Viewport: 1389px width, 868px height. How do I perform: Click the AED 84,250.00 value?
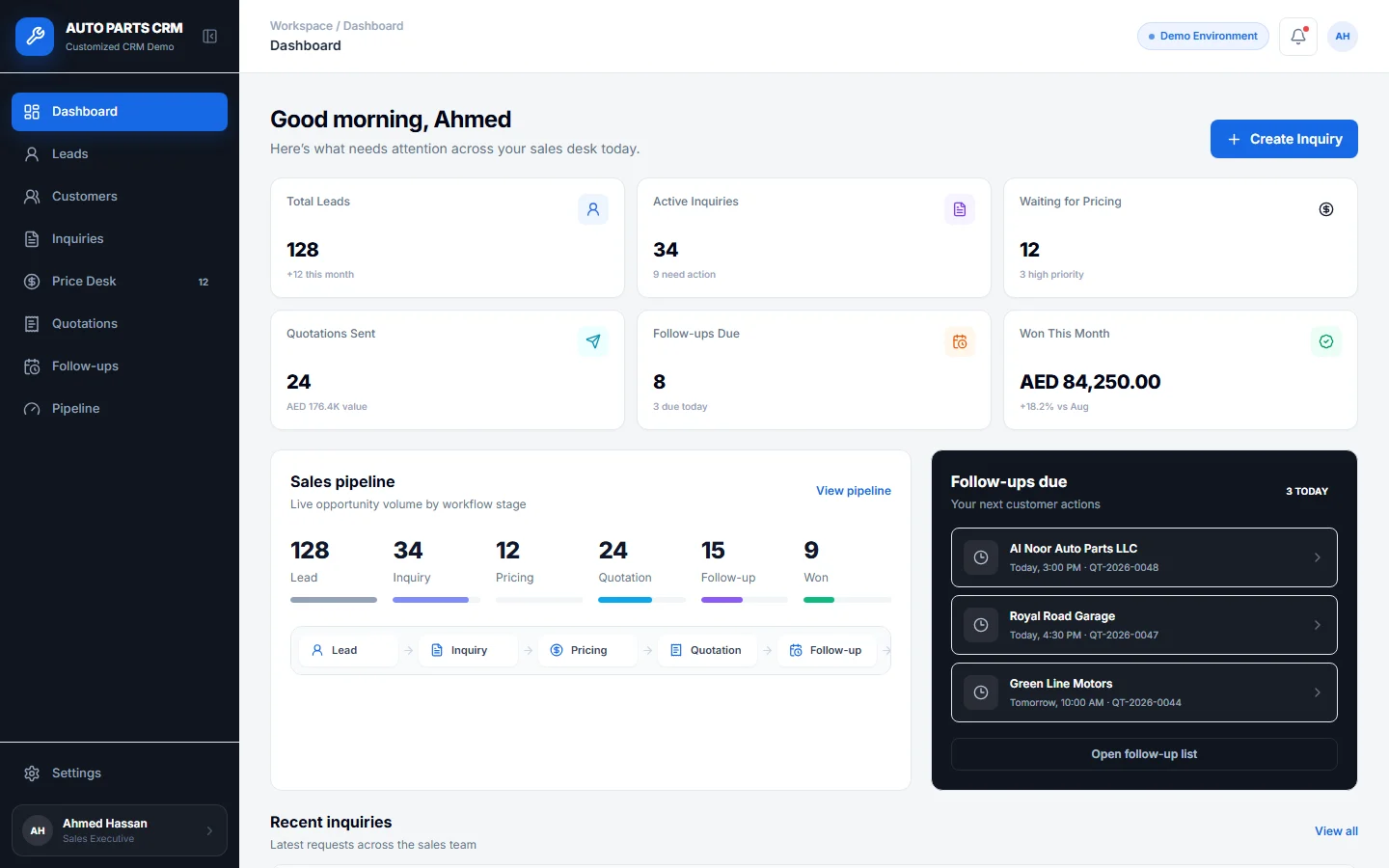point(1090,382)
